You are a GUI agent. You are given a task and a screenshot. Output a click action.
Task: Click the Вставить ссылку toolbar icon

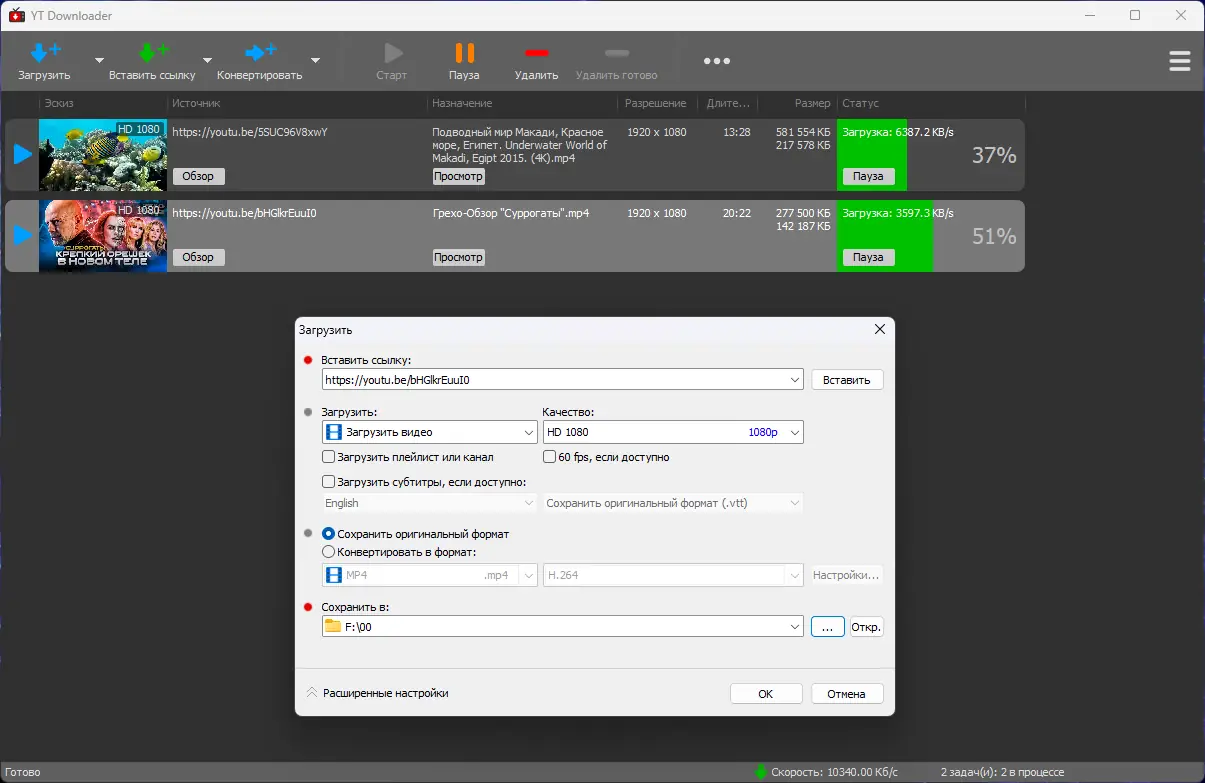tap(152, 53)
